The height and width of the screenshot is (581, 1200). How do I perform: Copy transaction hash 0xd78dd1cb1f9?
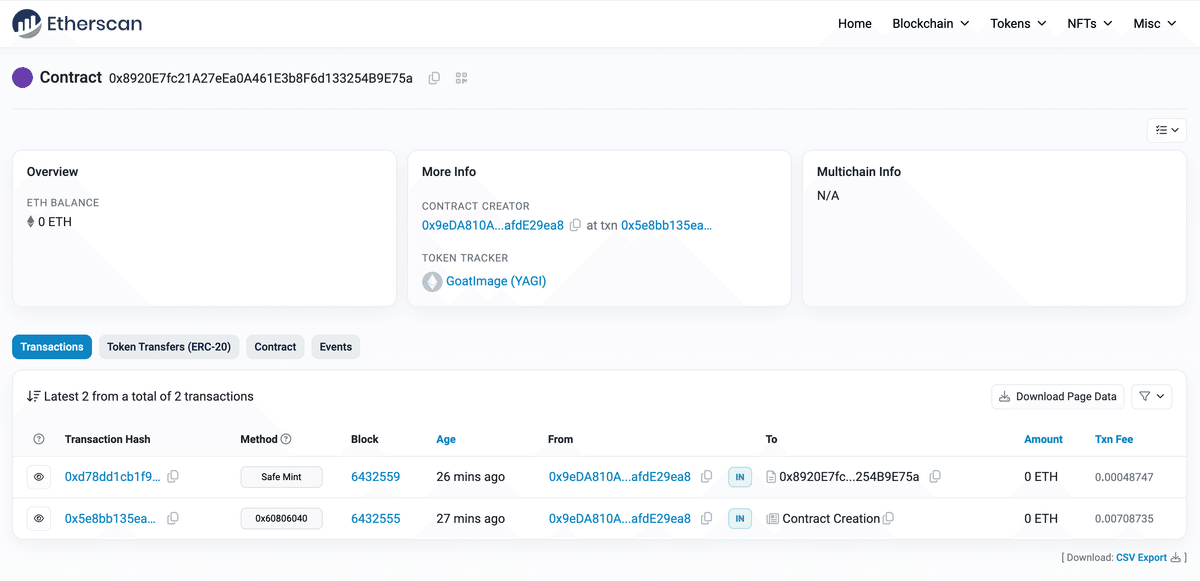click(173, 477)
